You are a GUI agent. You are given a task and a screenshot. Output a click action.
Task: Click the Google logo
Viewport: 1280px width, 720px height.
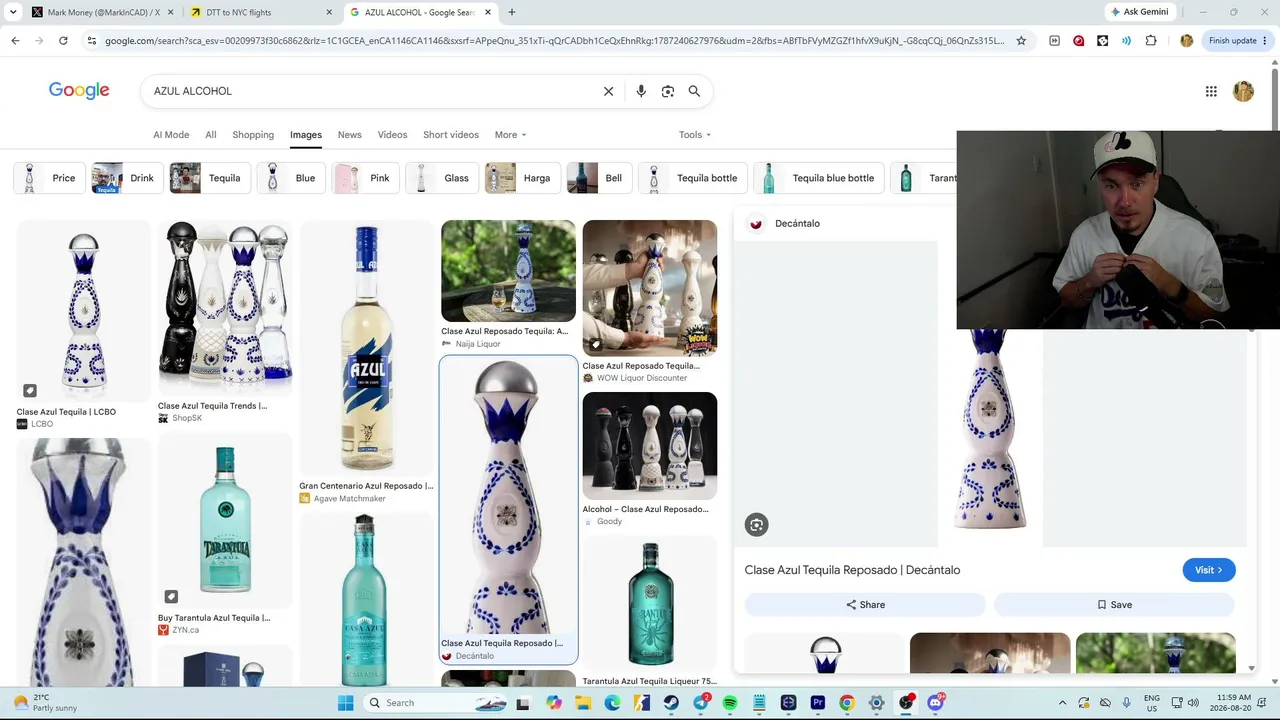coord(79,91)
